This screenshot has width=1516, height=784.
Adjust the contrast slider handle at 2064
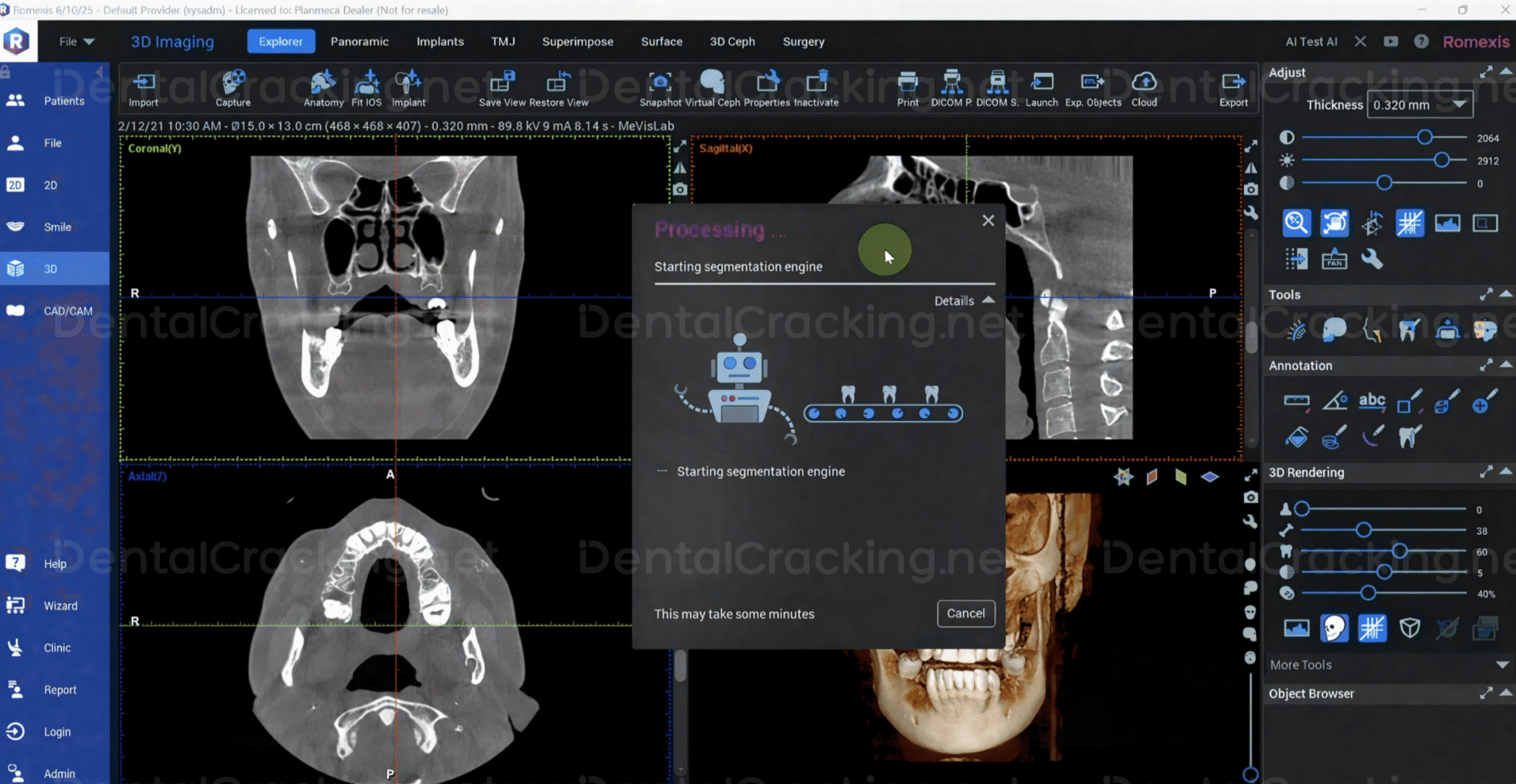[1424, 137]
